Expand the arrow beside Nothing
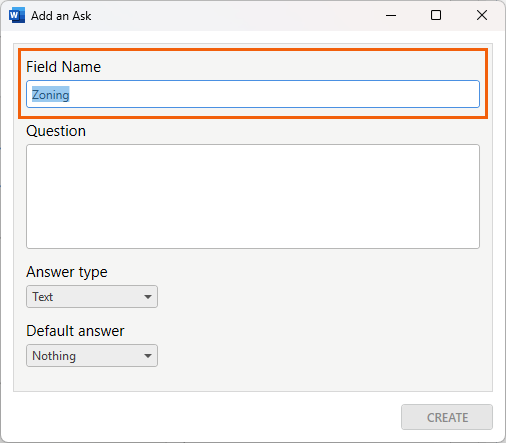Image resolution: width=506 pixels, height=443 pixels. click(148, 356)
